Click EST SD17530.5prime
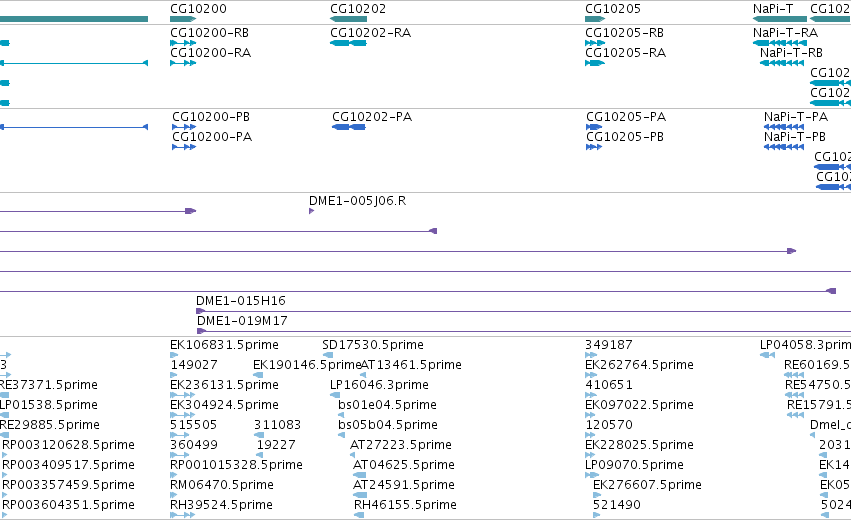 [x=373, y=345]
